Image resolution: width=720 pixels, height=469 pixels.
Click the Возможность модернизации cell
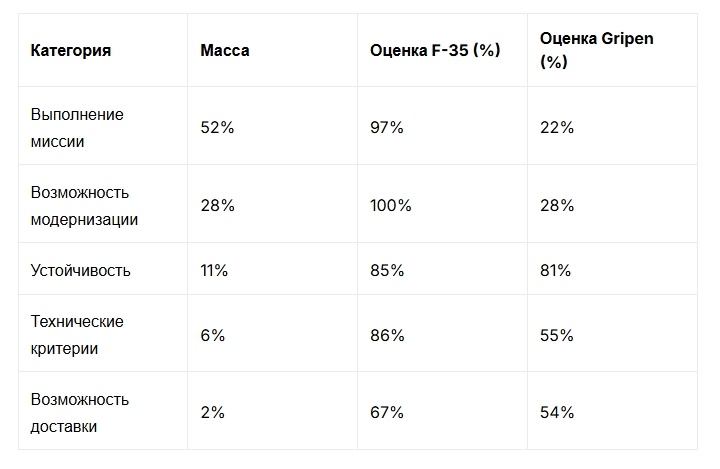click(84, 205)
